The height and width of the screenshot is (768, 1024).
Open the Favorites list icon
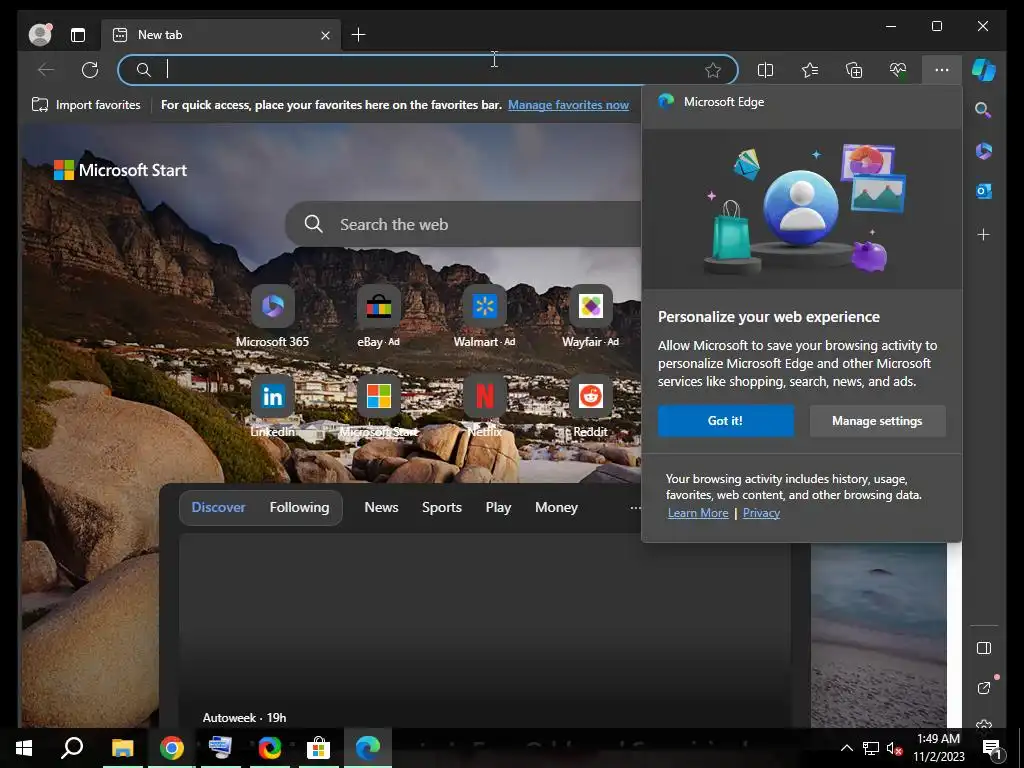pyautogui.click(x=810, y=70)
